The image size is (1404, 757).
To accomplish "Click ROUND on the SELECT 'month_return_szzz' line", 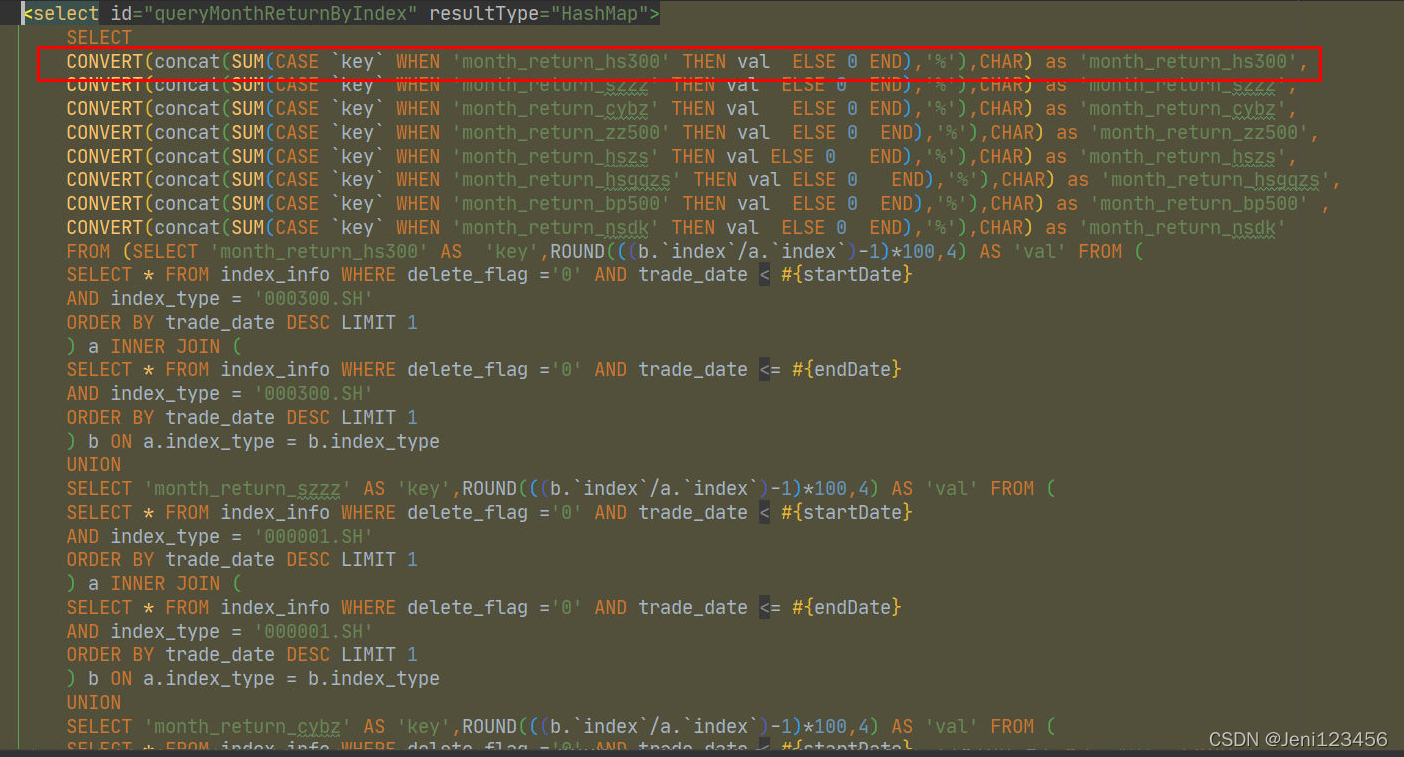I will (489, 489).
